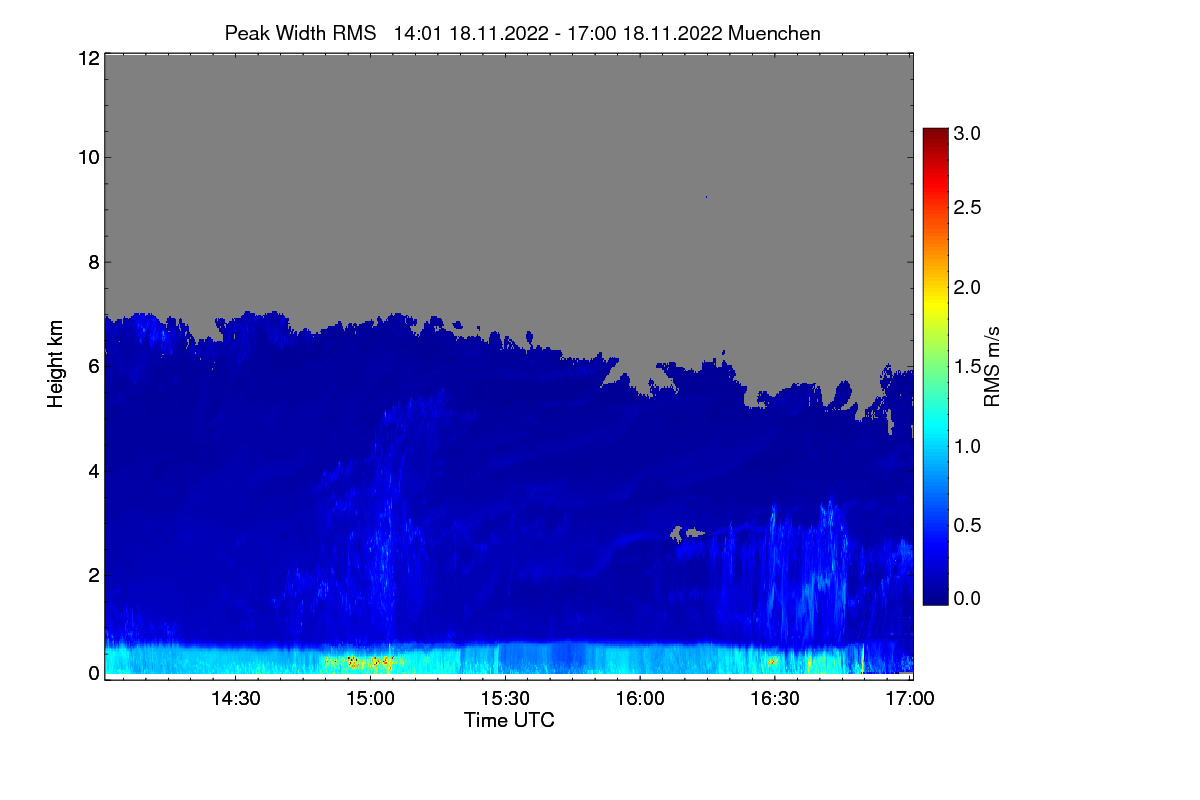Click the colorbar value 2.5
The height and width of the screenshot is (800, 1200).
point(967,208)
